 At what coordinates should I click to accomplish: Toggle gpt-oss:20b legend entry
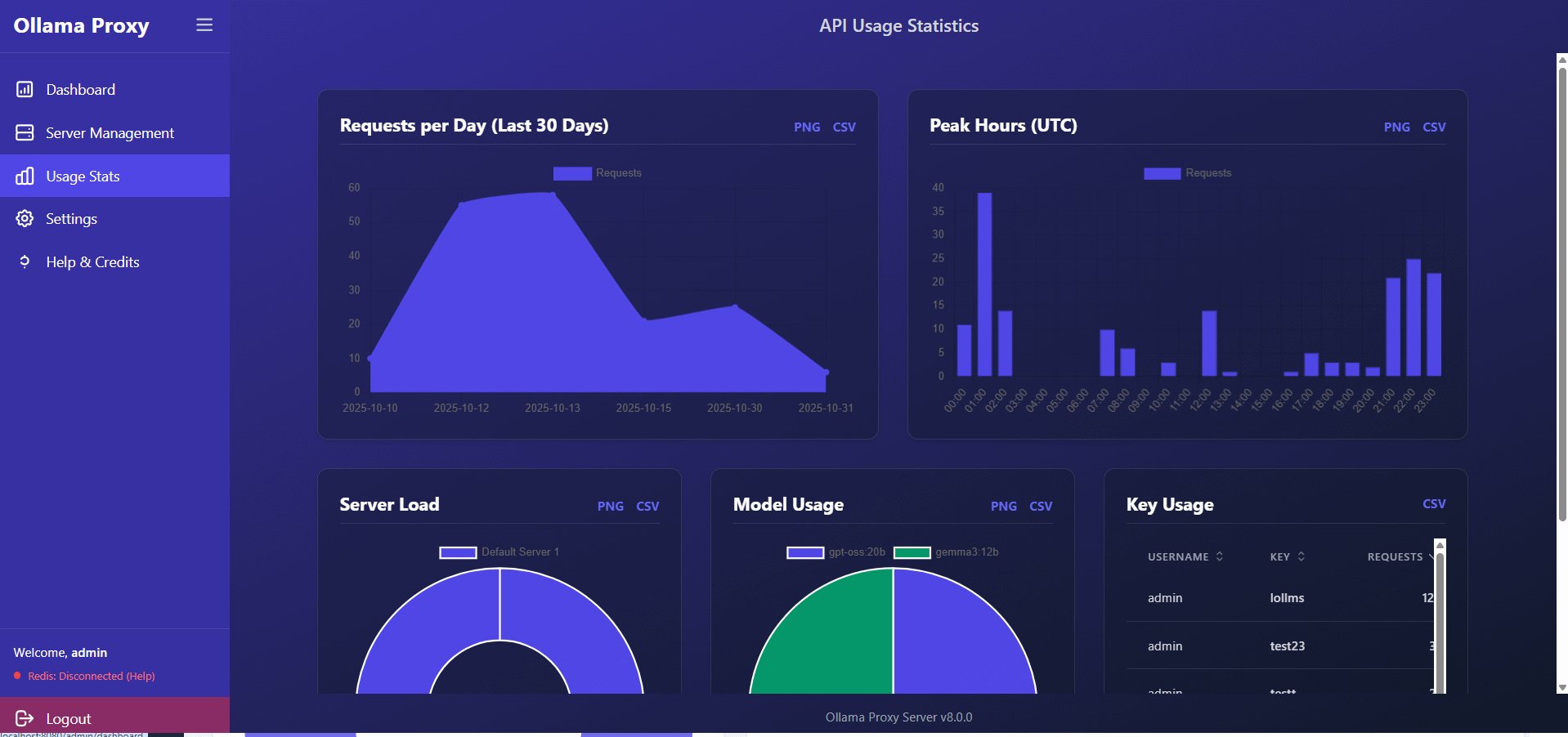pyautogui.click(x=836, y=552)
